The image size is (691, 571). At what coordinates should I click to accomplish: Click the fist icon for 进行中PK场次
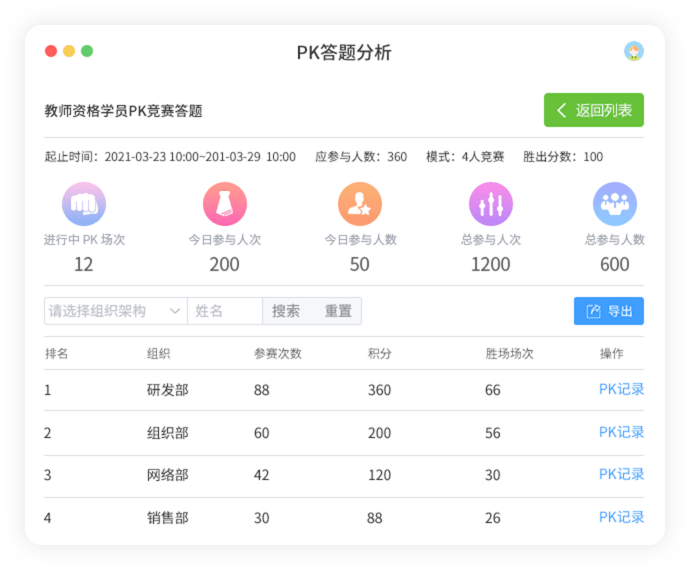point(84,205)
